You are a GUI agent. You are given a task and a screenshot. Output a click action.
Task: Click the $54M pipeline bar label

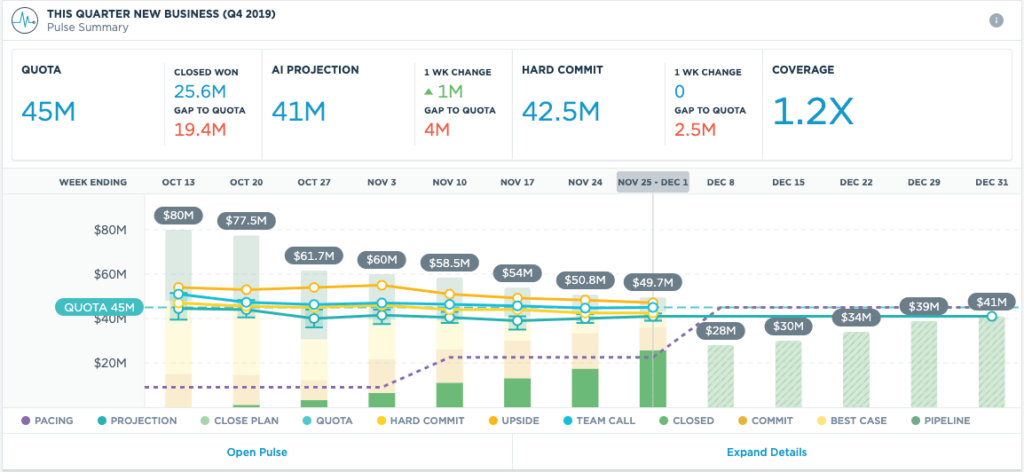pos(517,272)
